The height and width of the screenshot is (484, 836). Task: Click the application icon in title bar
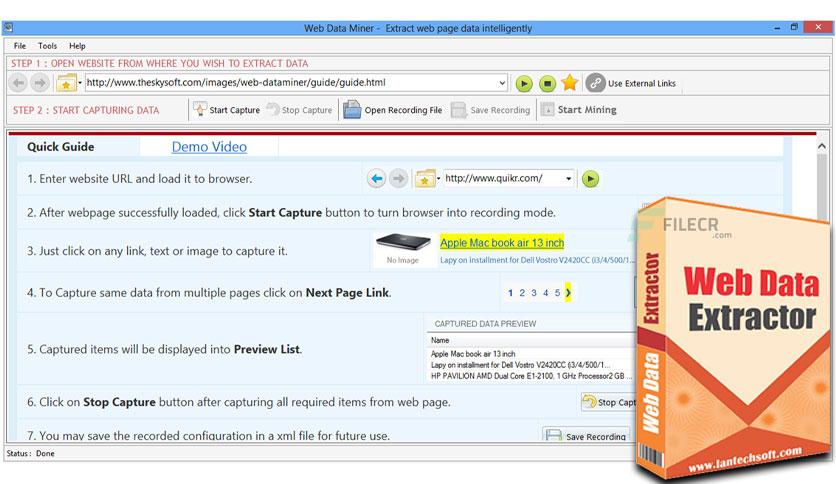pyautogui.click(x=9, y=28)
